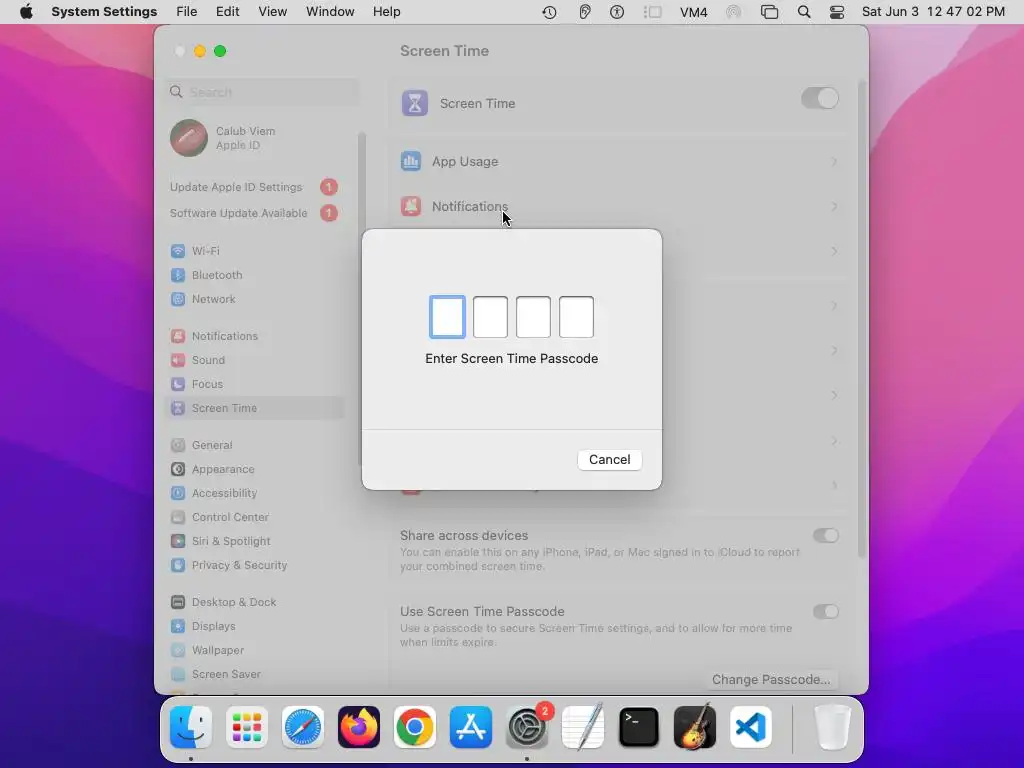Select the third passcode digit box
1024x768 pixels.
534,317
